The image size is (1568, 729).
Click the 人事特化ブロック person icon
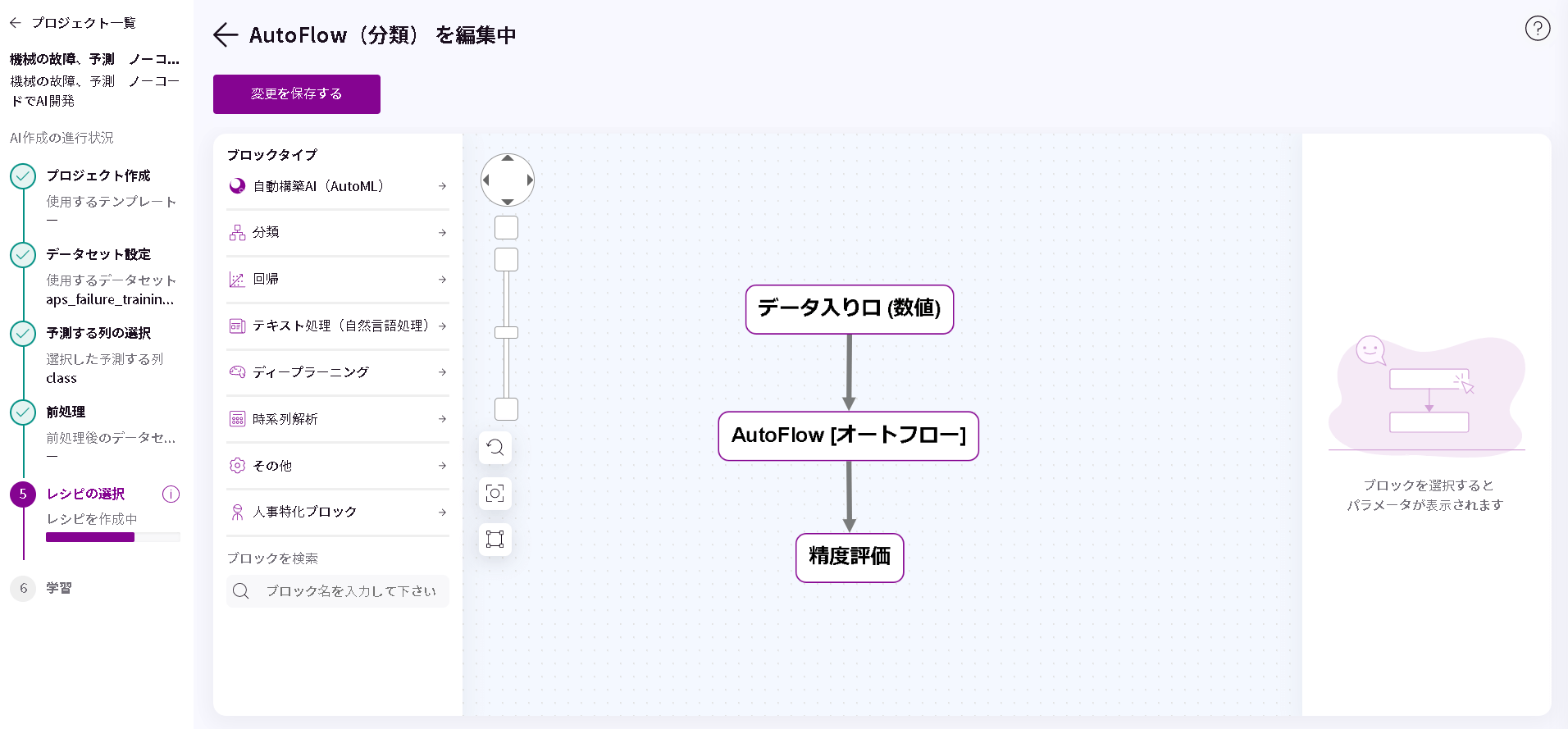point(237,513)
